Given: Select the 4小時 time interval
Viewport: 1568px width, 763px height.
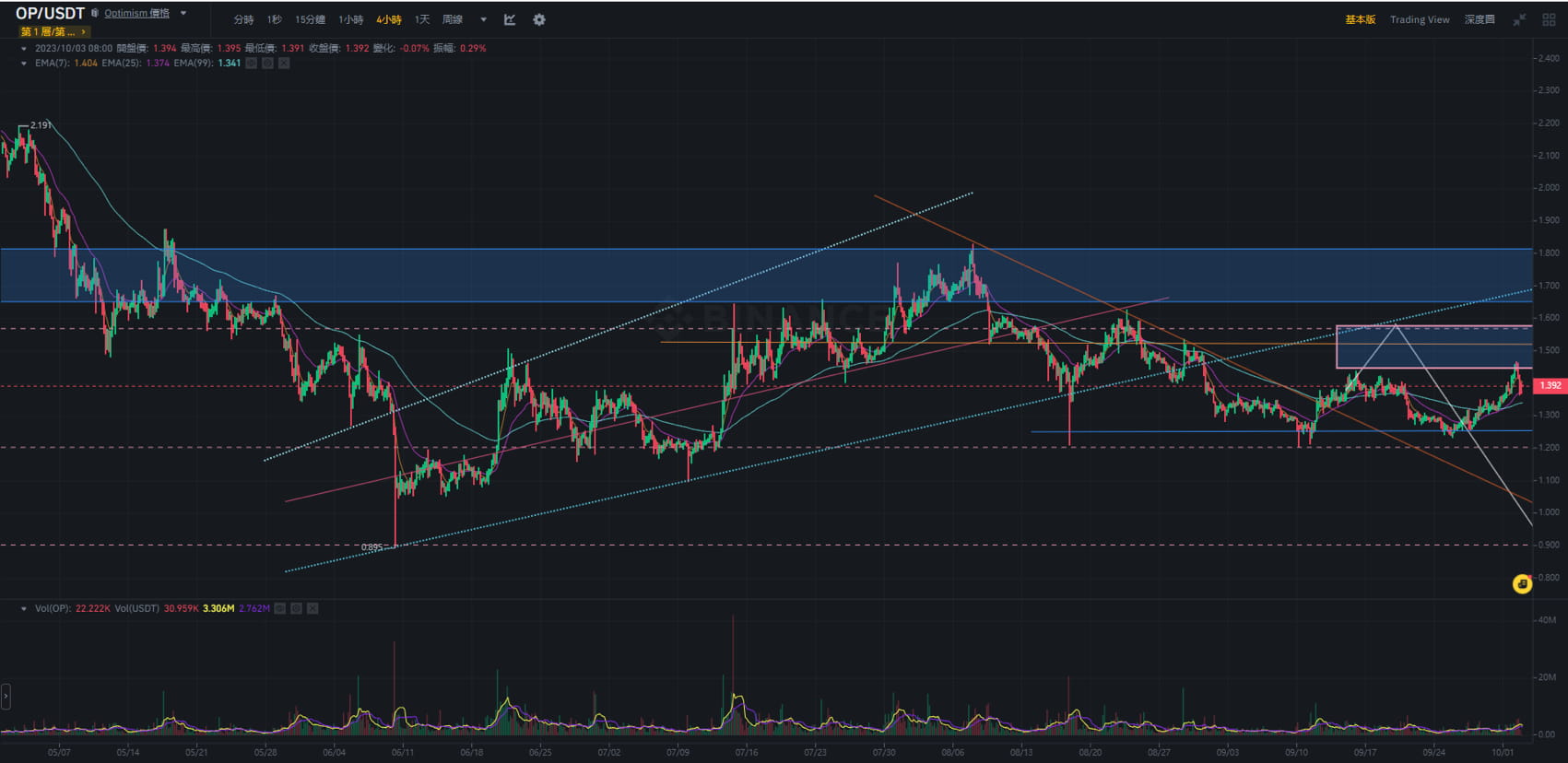Looking at the screenshot, I should [389, 19].
